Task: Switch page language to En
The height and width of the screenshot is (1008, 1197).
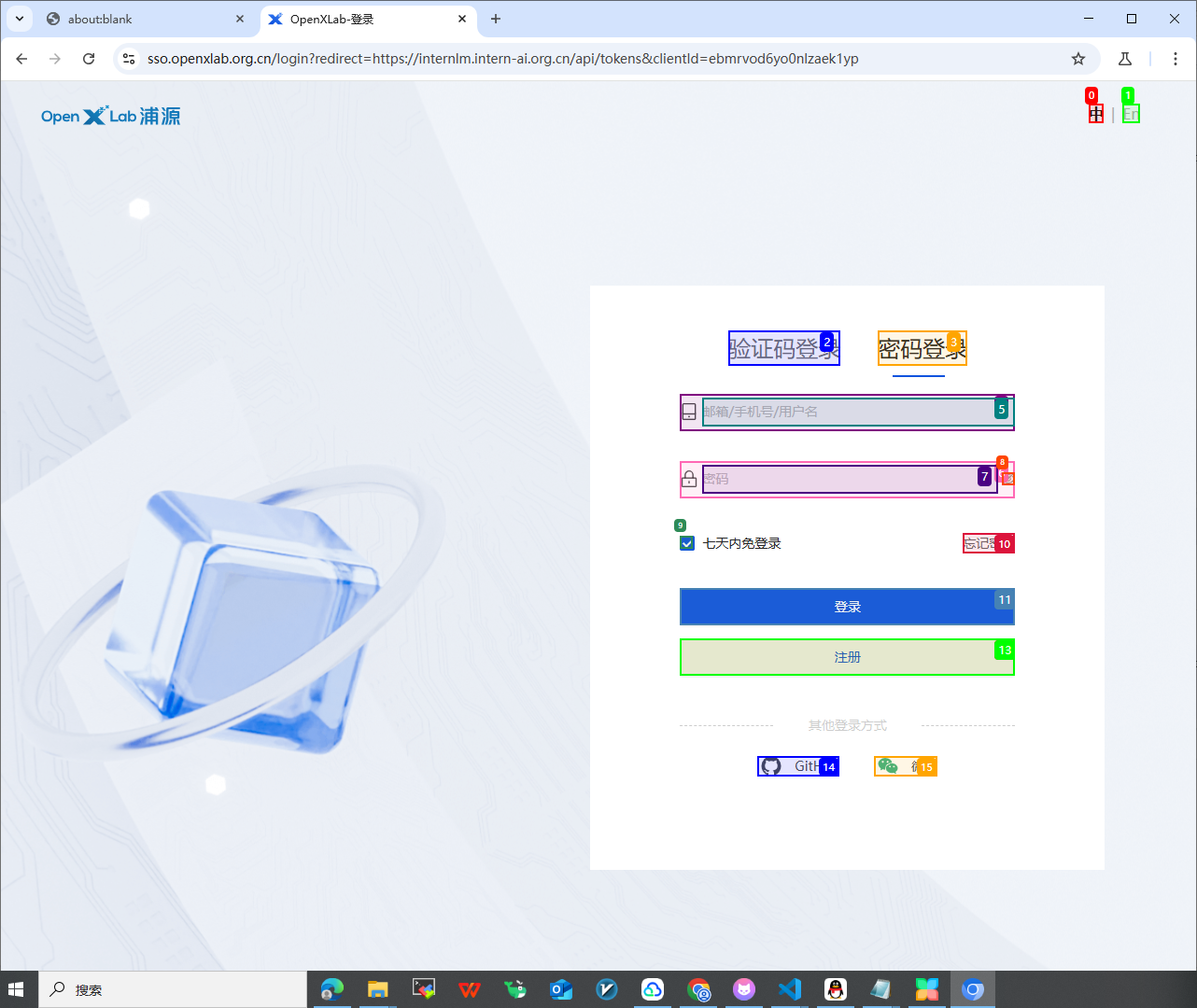Action: (x=1131, y=114)
